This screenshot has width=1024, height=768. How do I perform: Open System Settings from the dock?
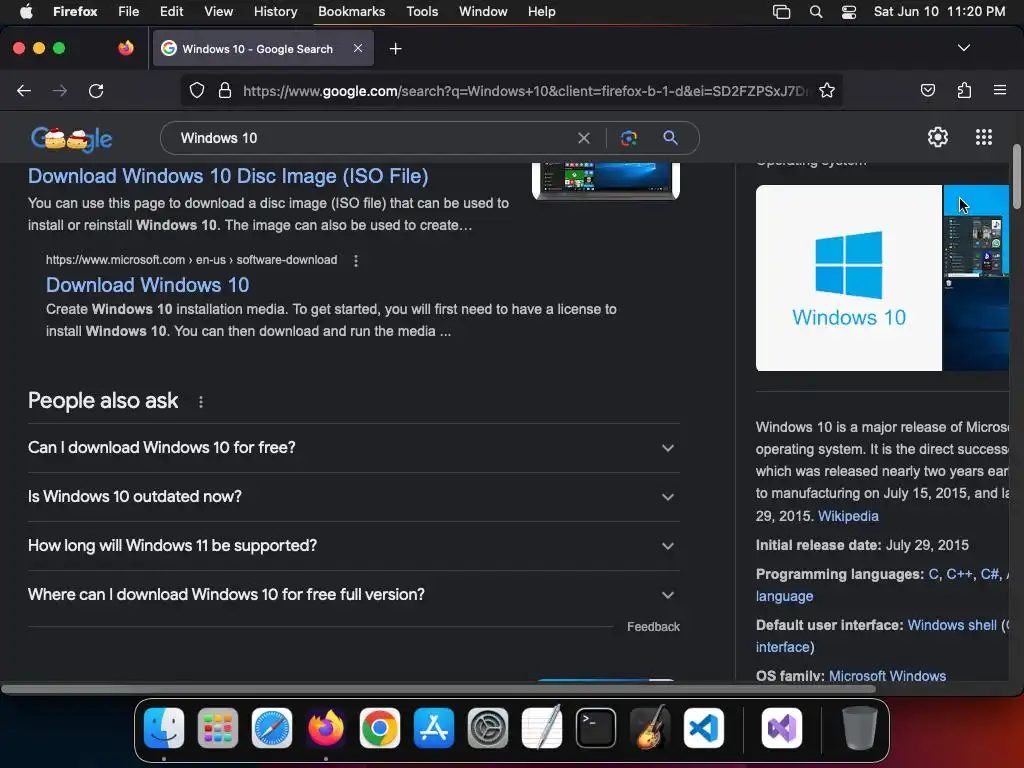[x=488, y=728]
